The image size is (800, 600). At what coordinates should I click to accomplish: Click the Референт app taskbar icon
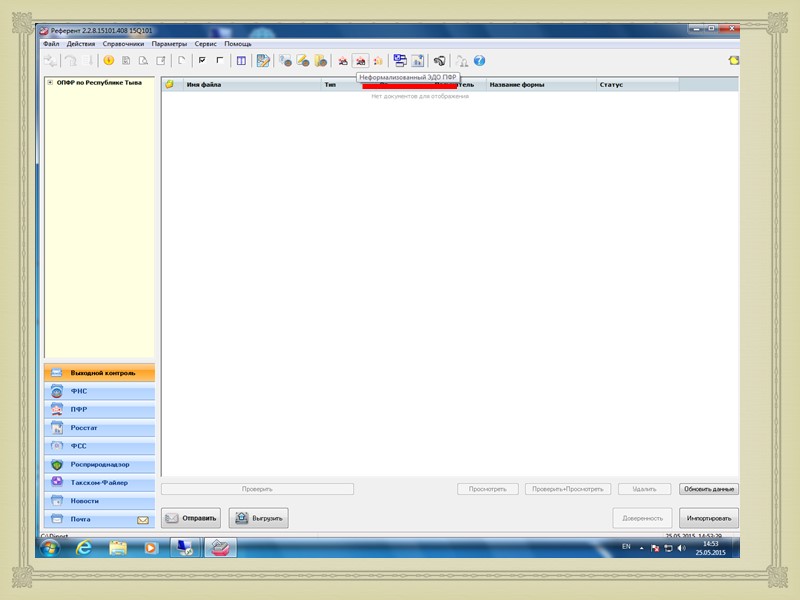point(220,548)
